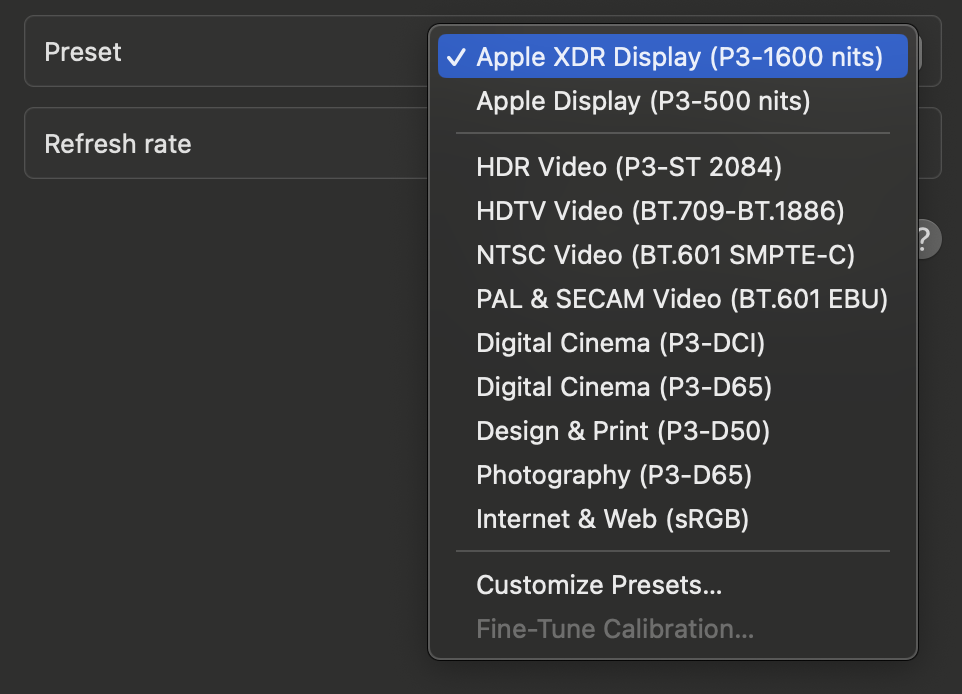Click the Preset label text
Screen dimensions: 962x694
[x=83, y=52]
